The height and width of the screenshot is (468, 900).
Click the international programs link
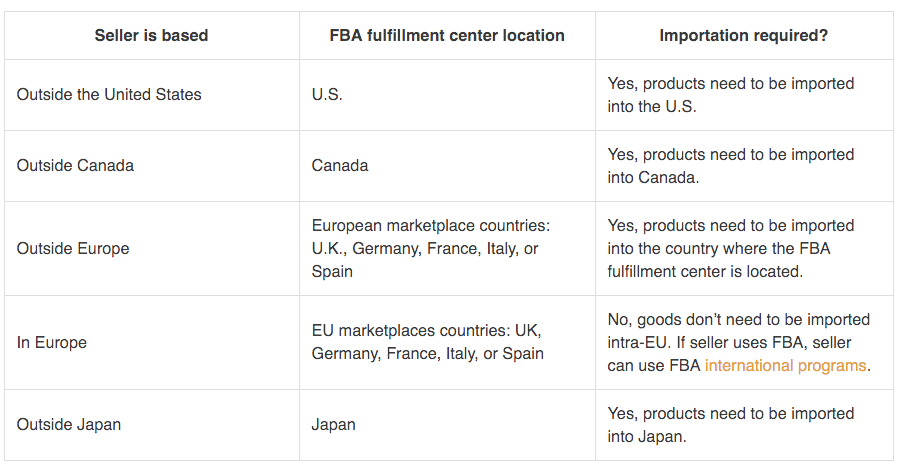pos(785,366)
